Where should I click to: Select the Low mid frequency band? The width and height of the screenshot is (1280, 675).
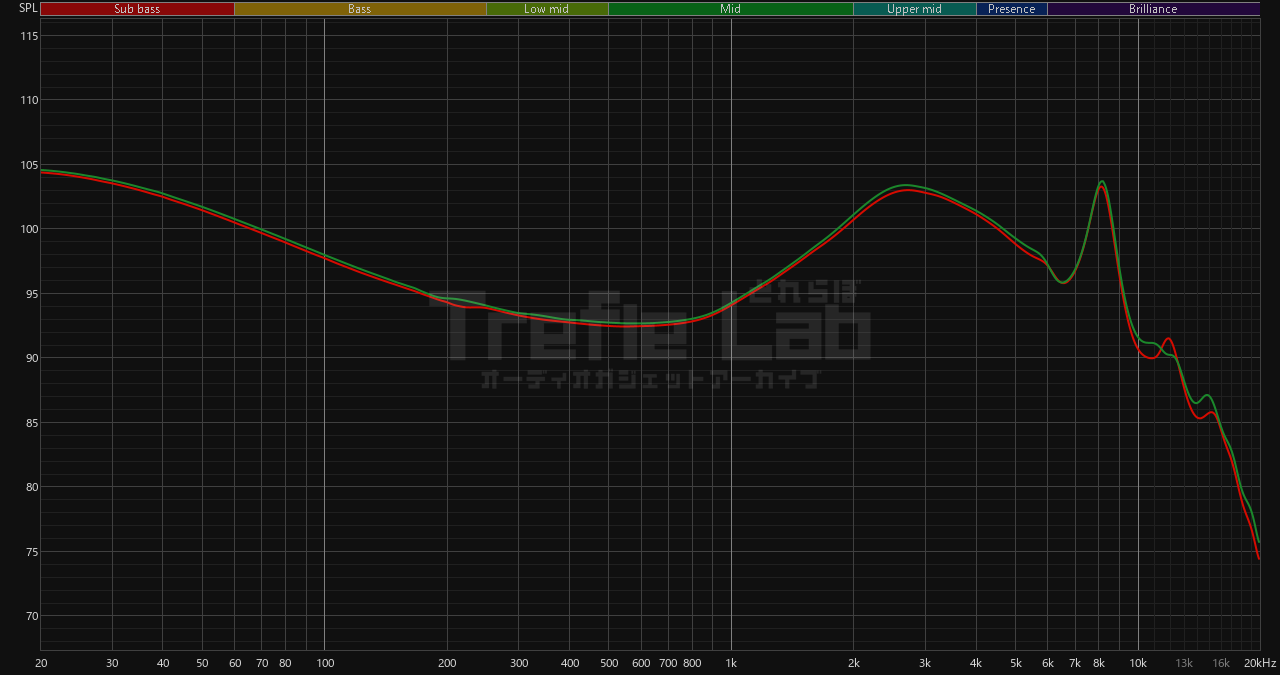pos(547,8)
